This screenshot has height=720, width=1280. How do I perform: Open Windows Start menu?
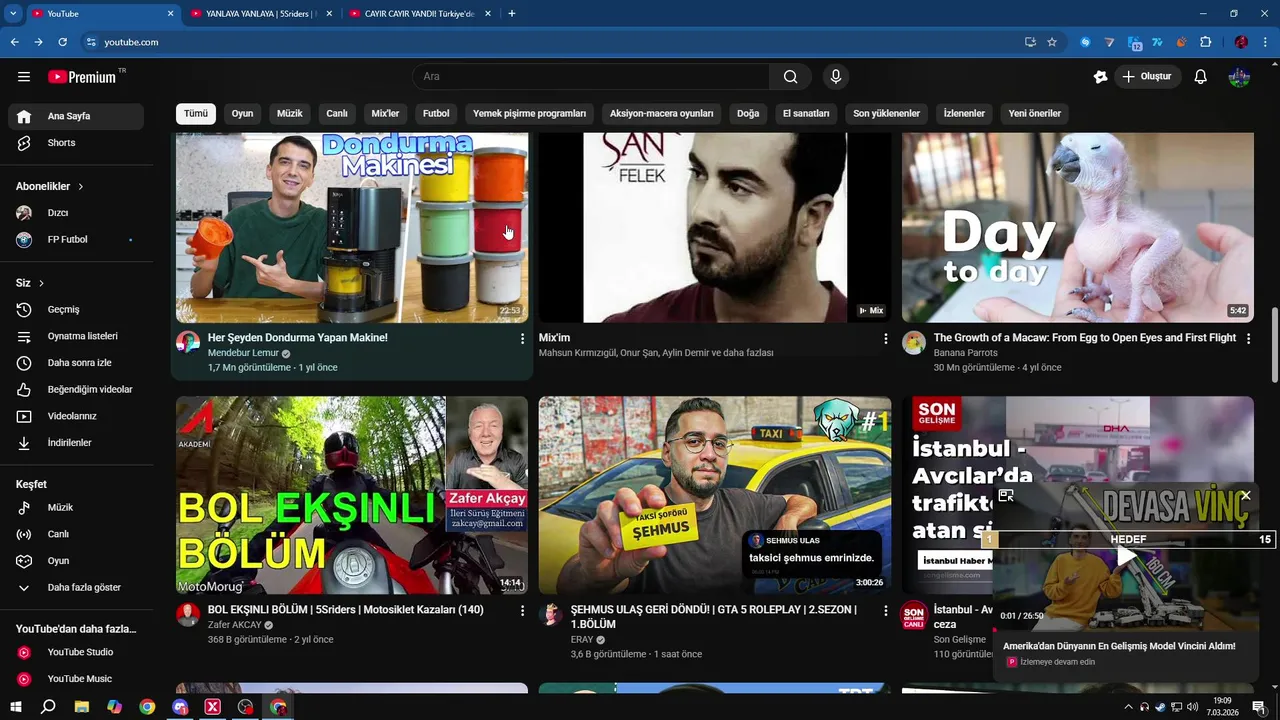[16, 707]
